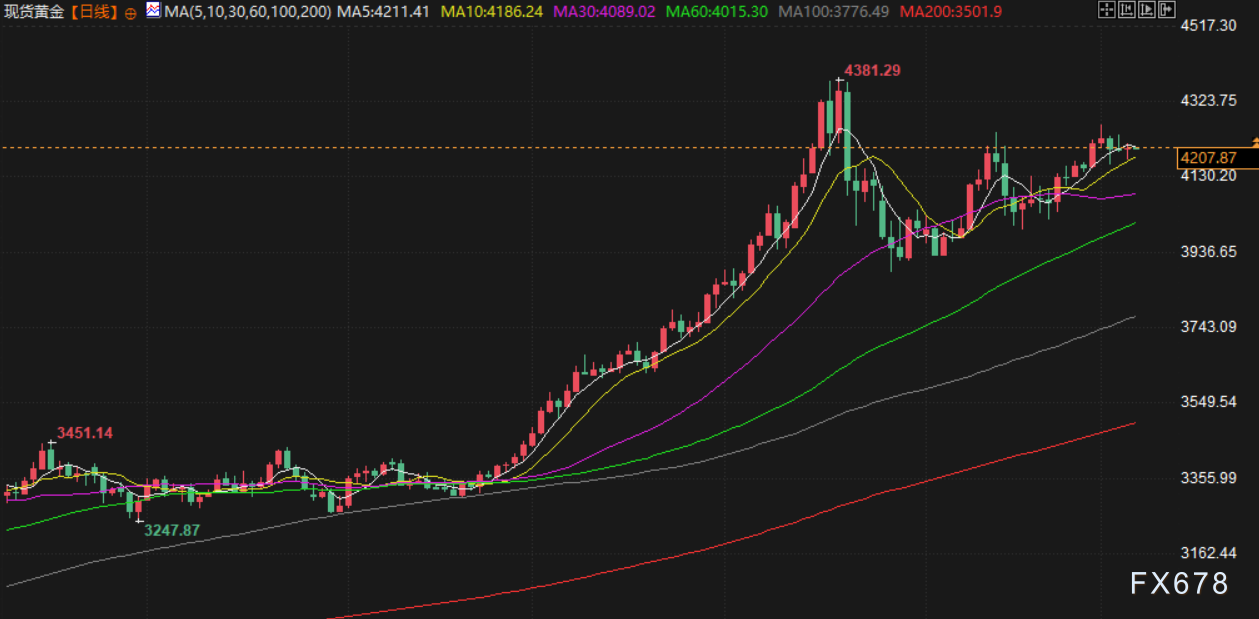
Task: Click the current price tag 4207.87
Action: point(1208,158)
